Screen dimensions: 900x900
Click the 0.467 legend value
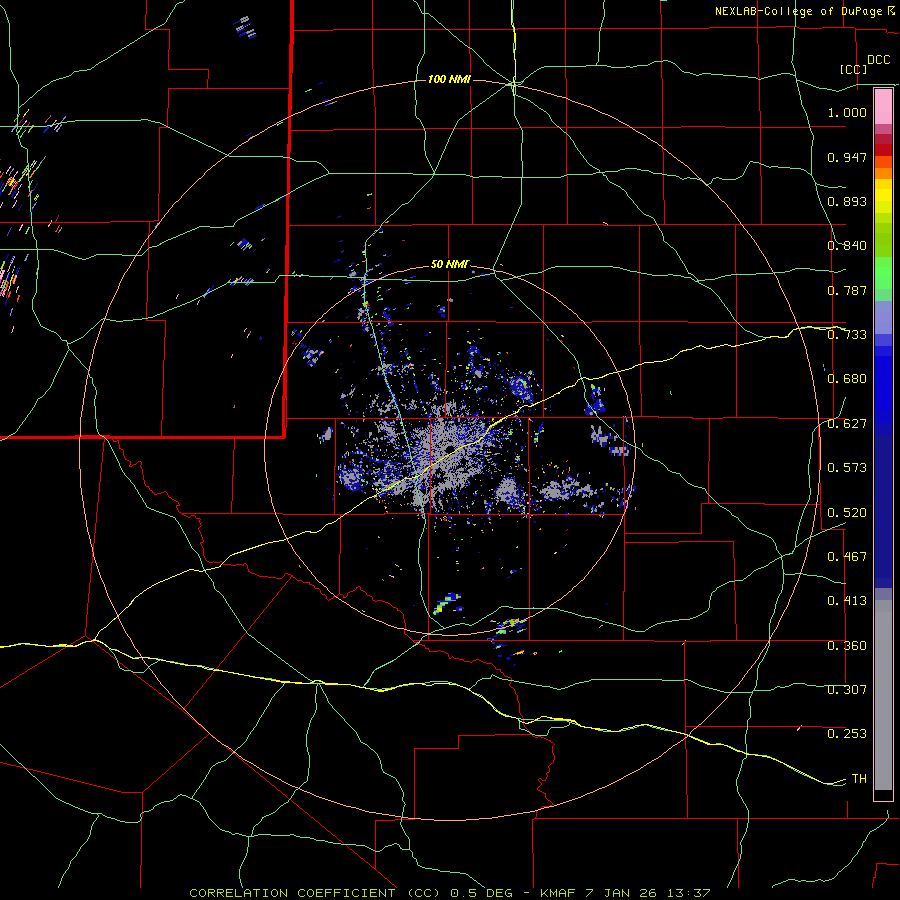(847, 557)
